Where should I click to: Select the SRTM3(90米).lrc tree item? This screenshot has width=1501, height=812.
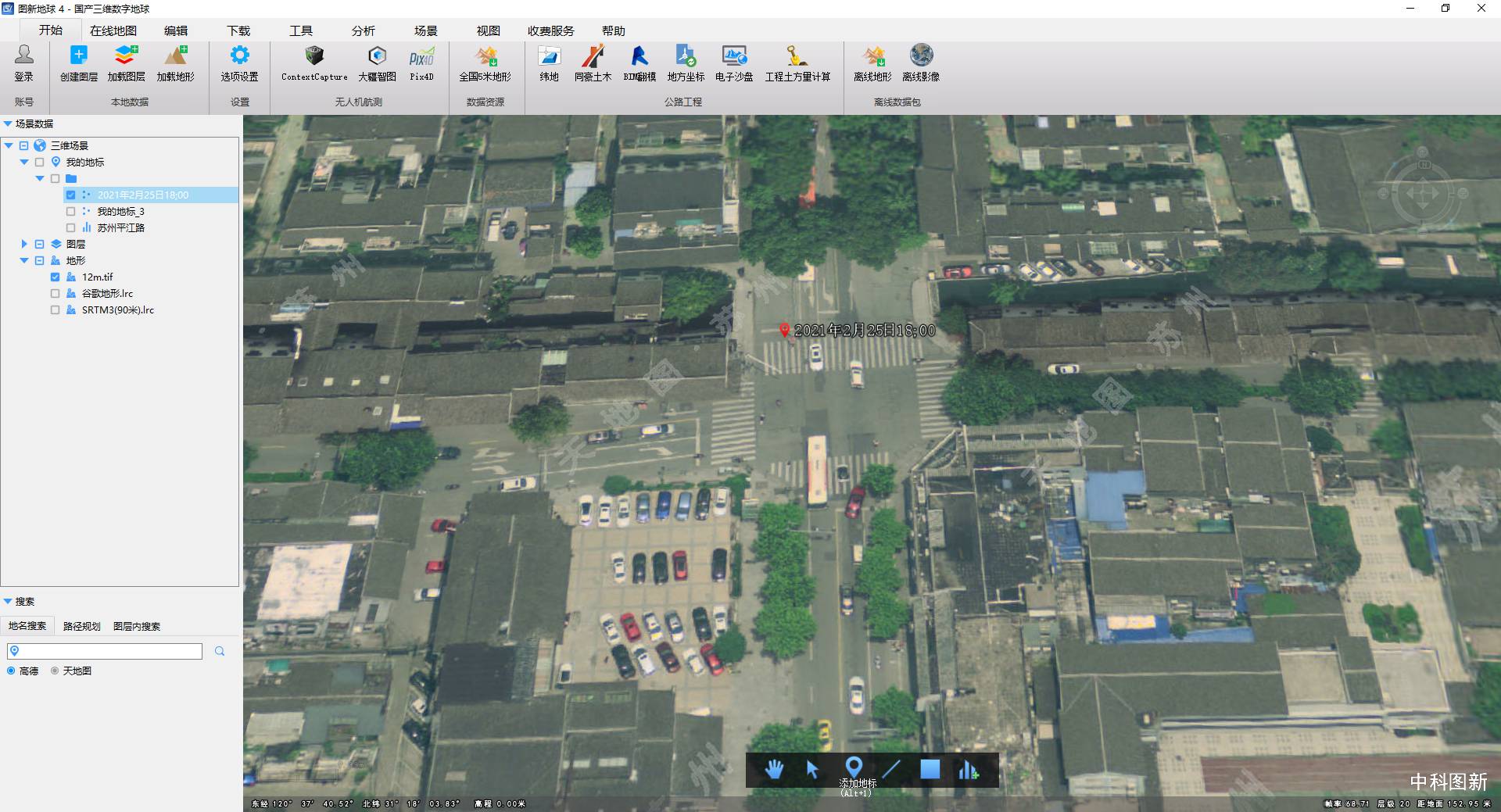pos(118,310)
